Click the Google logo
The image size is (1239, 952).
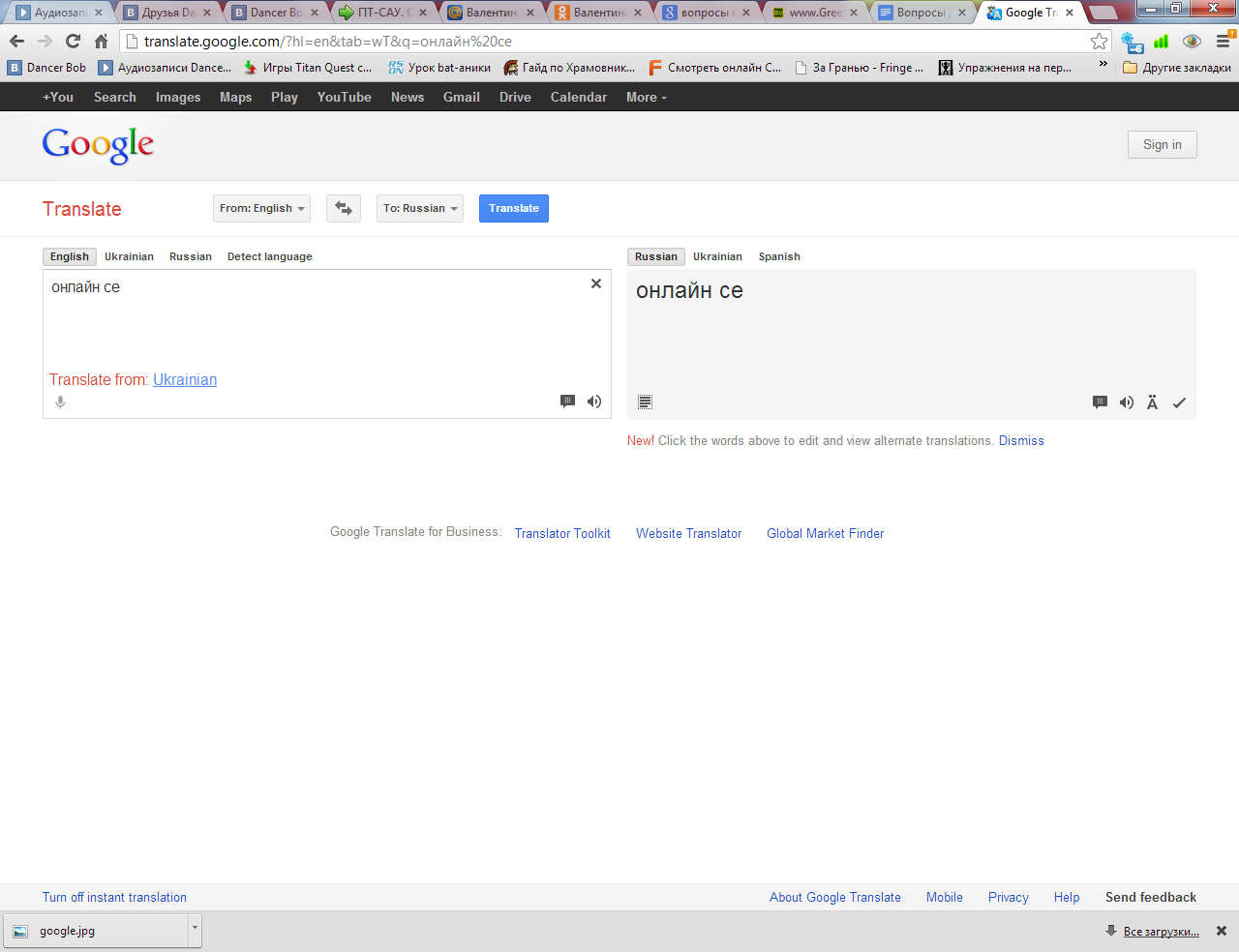click(98, 146)
